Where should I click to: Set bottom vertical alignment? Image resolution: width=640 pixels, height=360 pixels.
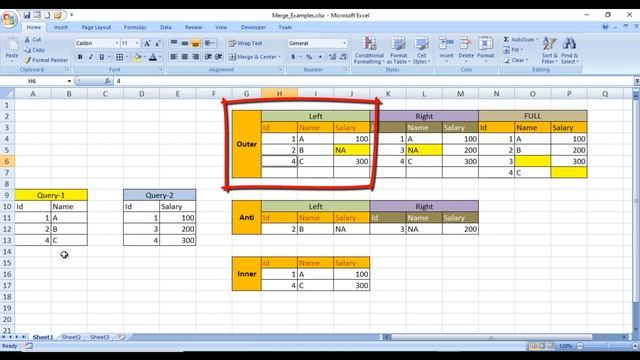point(196,43)
